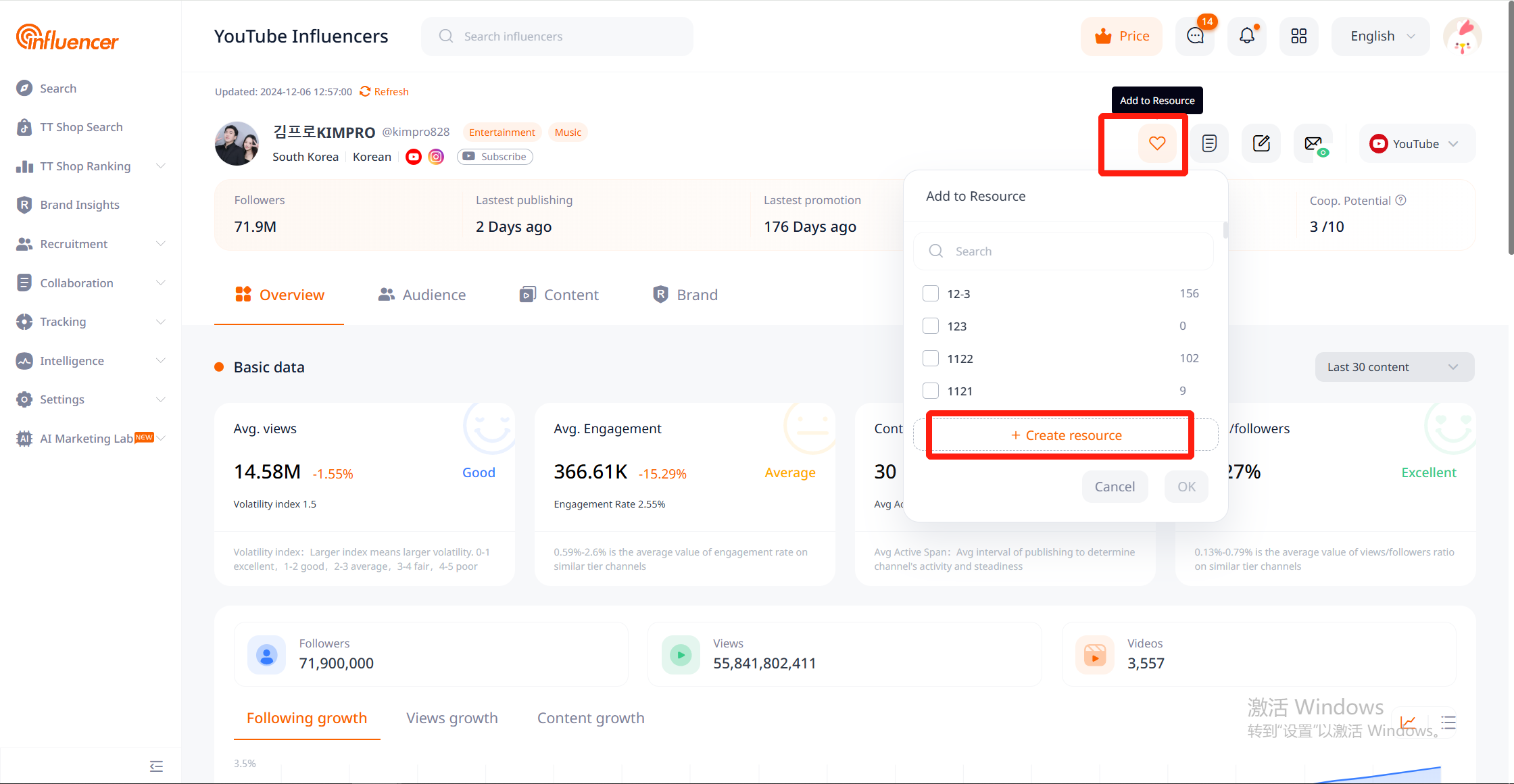The height and width of the screenshot is (784, 1514).
Task: Open the notes document icon
Action: (x=1209, y=143)
